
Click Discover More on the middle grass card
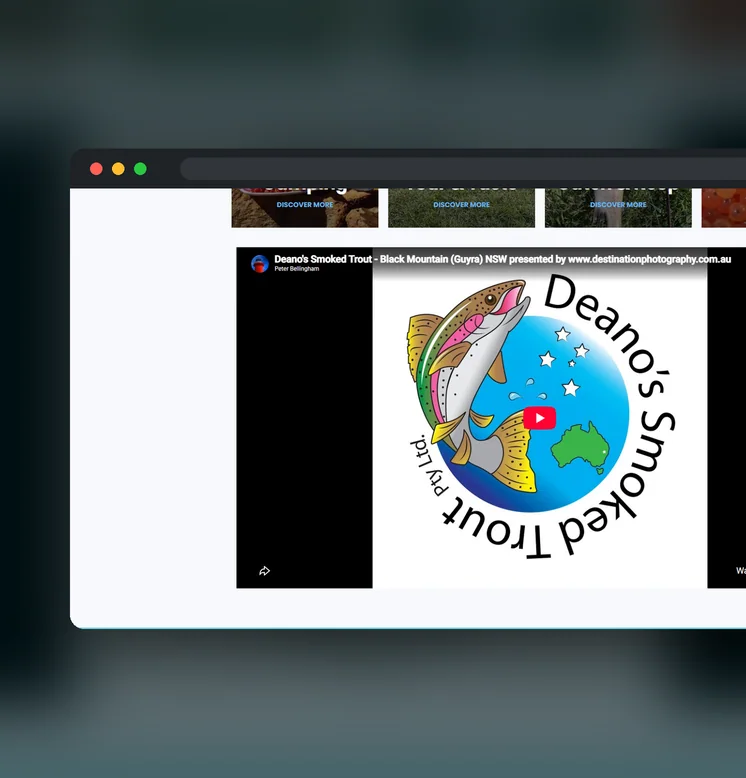point(461,204)
